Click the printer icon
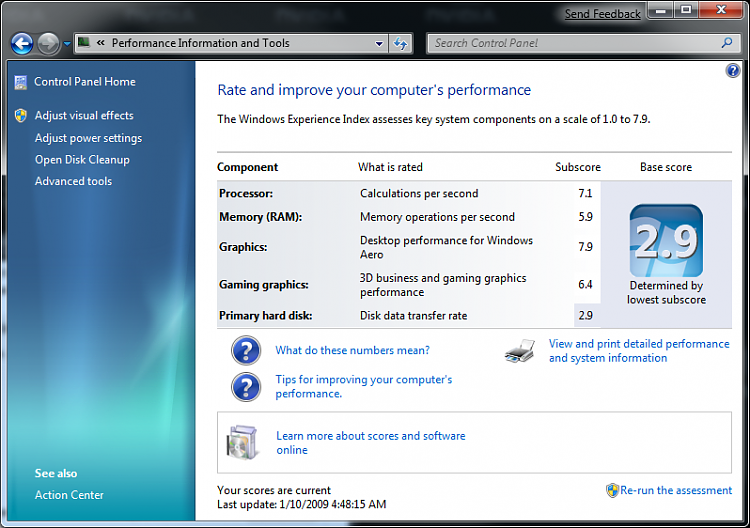 click(519, 351)
